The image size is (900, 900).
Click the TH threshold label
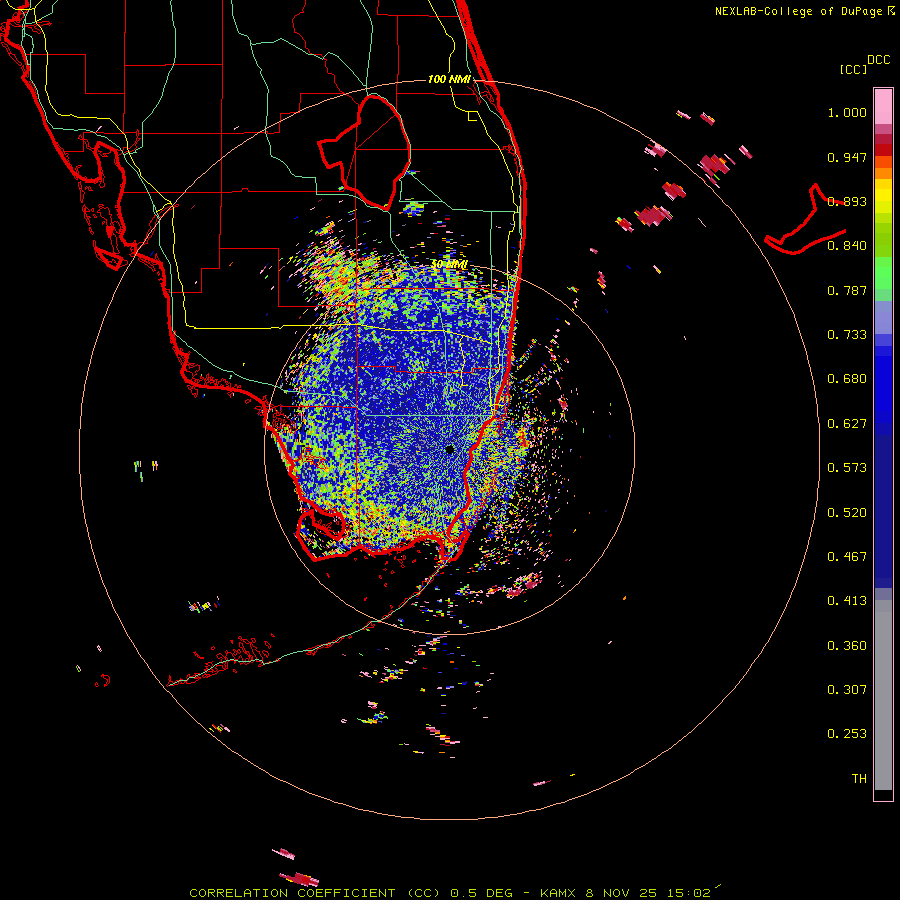coord(859,779)
